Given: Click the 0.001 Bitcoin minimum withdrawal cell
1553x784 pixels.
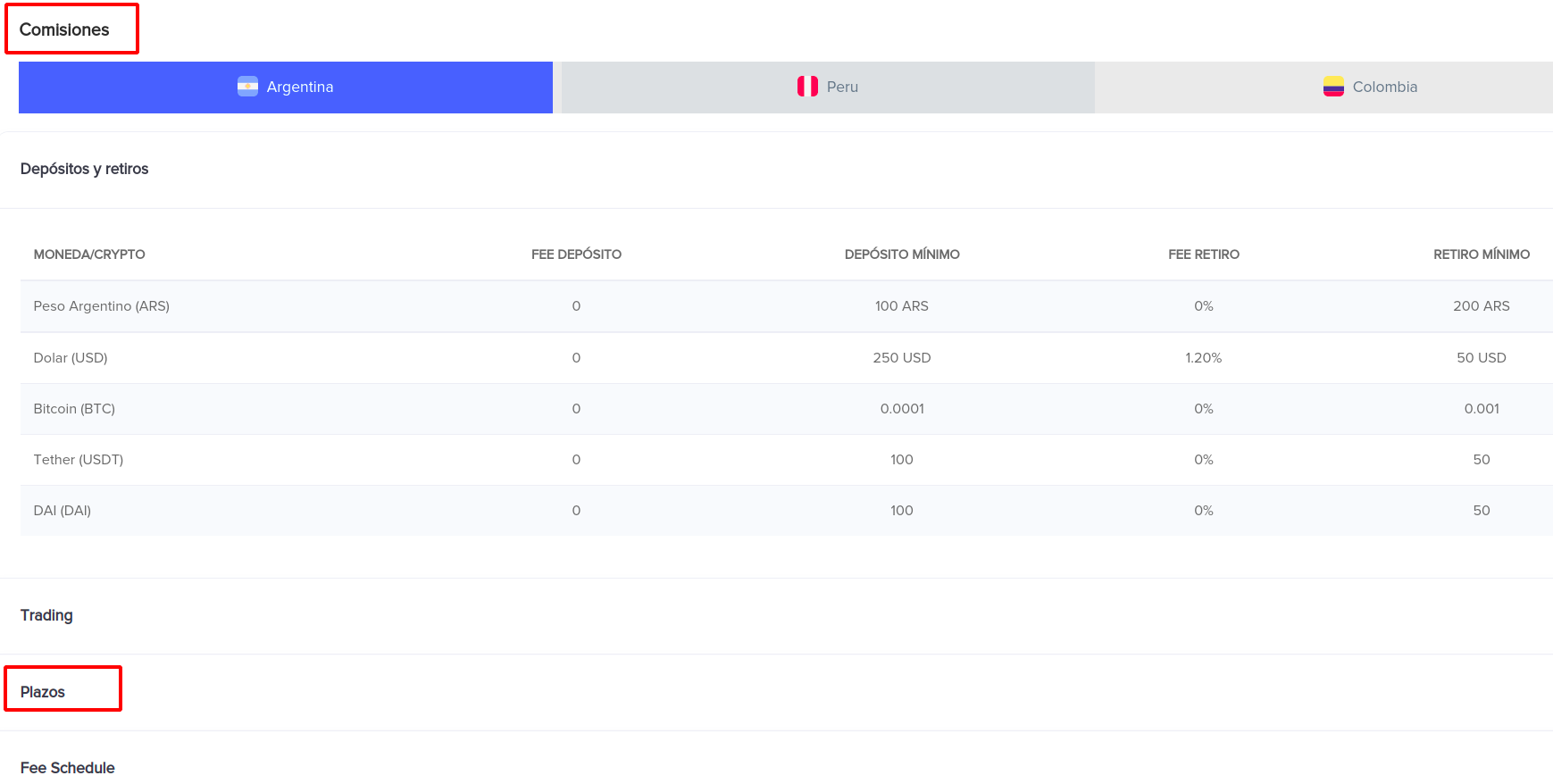Looking at the screenshot, I should (1482, 409).
